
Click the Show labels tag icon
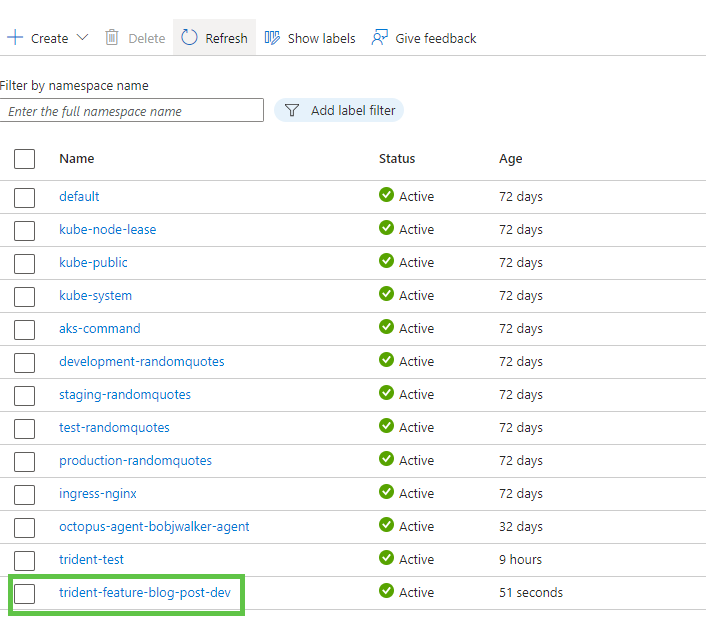point(272,37)
